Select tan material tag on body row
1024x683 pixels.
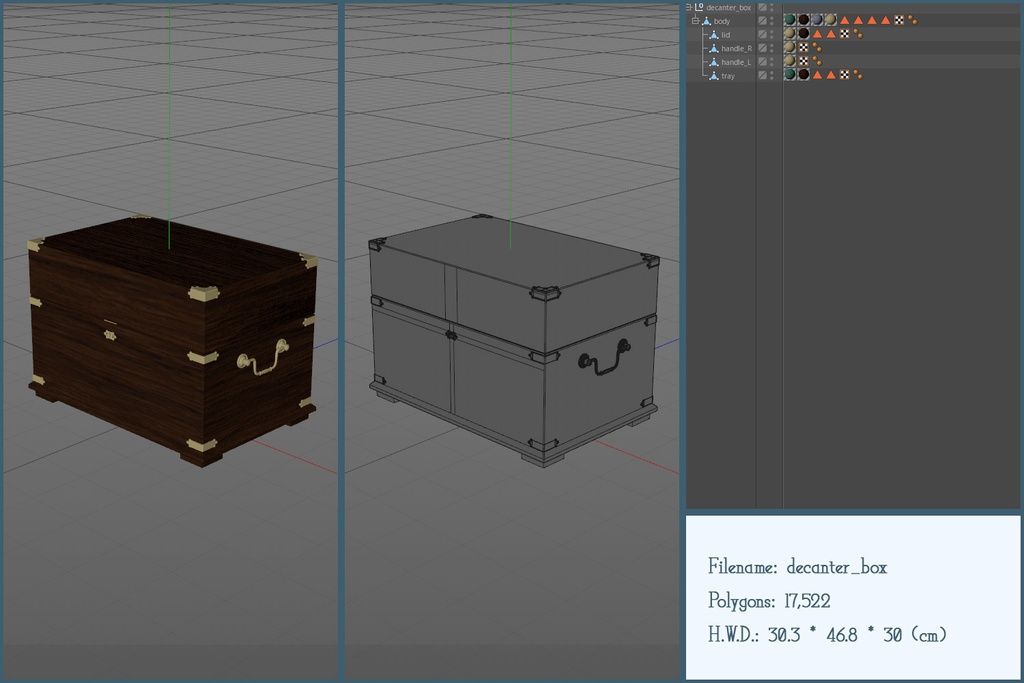pos(831,20)
